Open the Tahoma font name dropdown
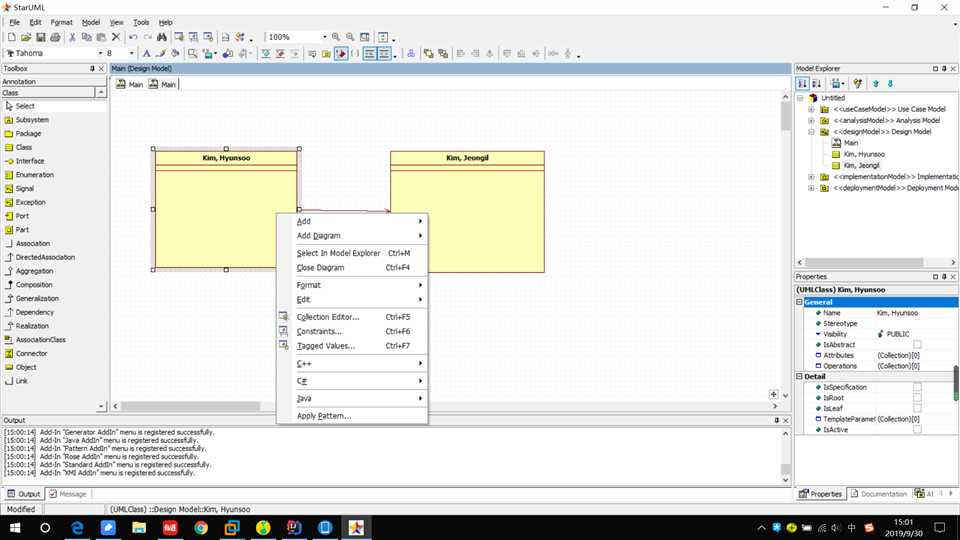The width and height of the screenshot is (960, 540). 100,54
